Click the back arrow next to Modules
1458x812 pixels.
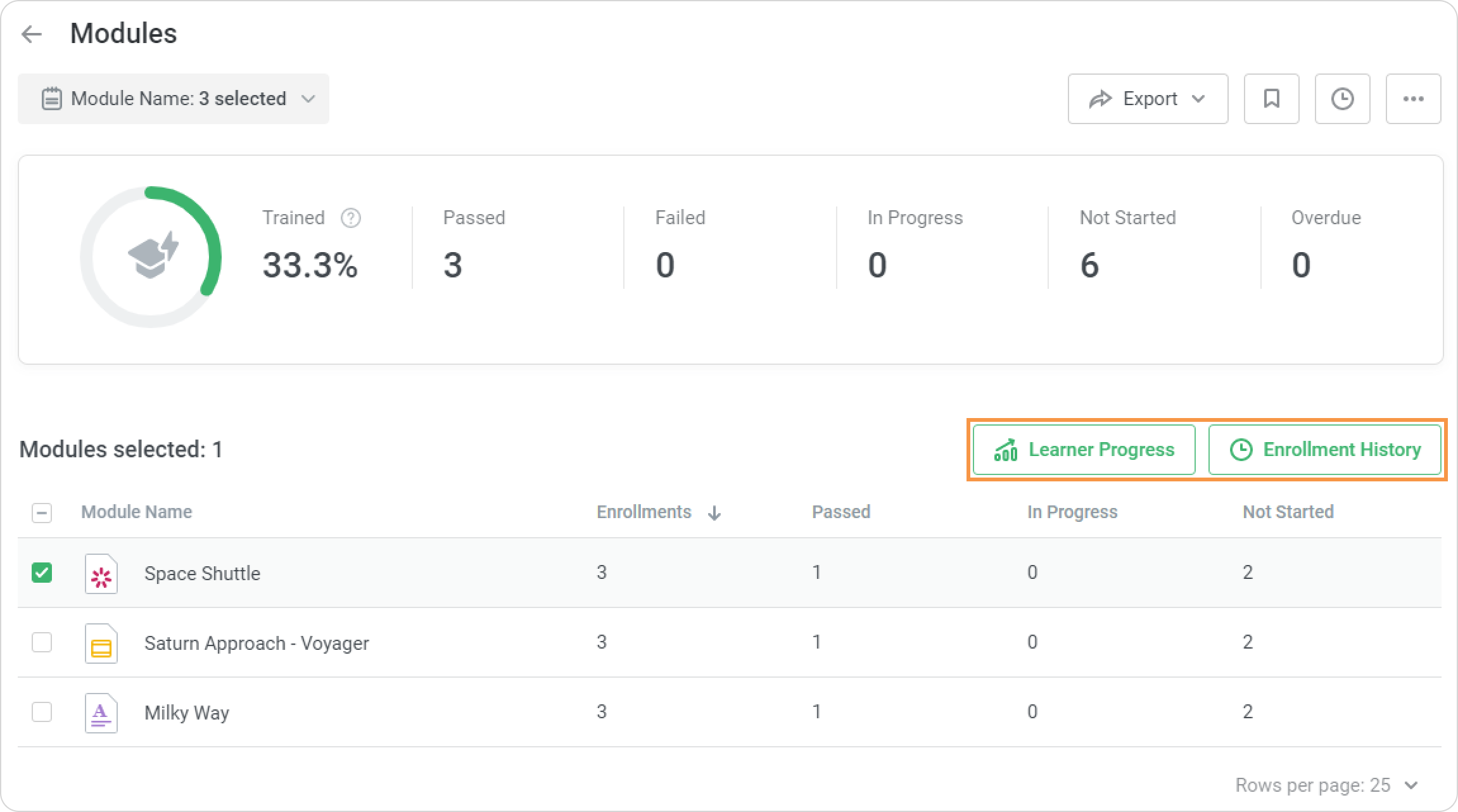[x=32, y=34]
